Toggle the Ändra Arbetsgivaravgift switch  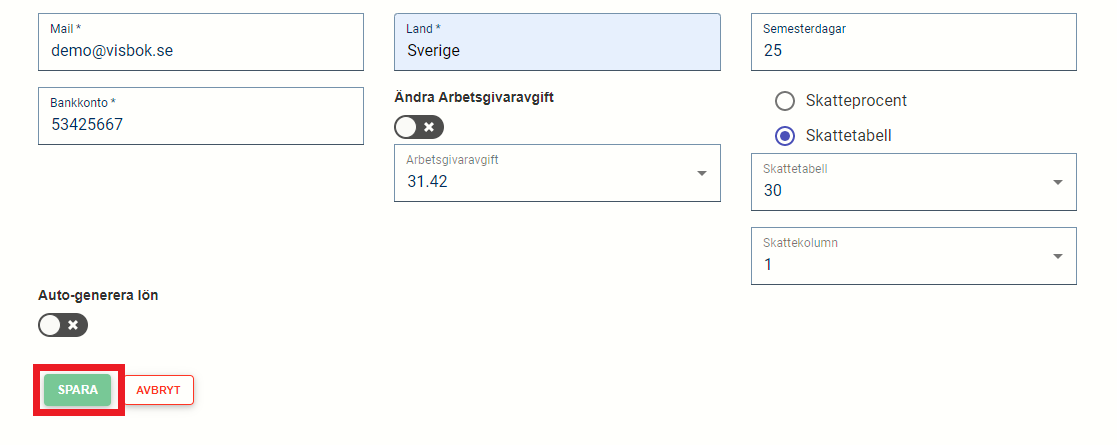coord(419,127)
